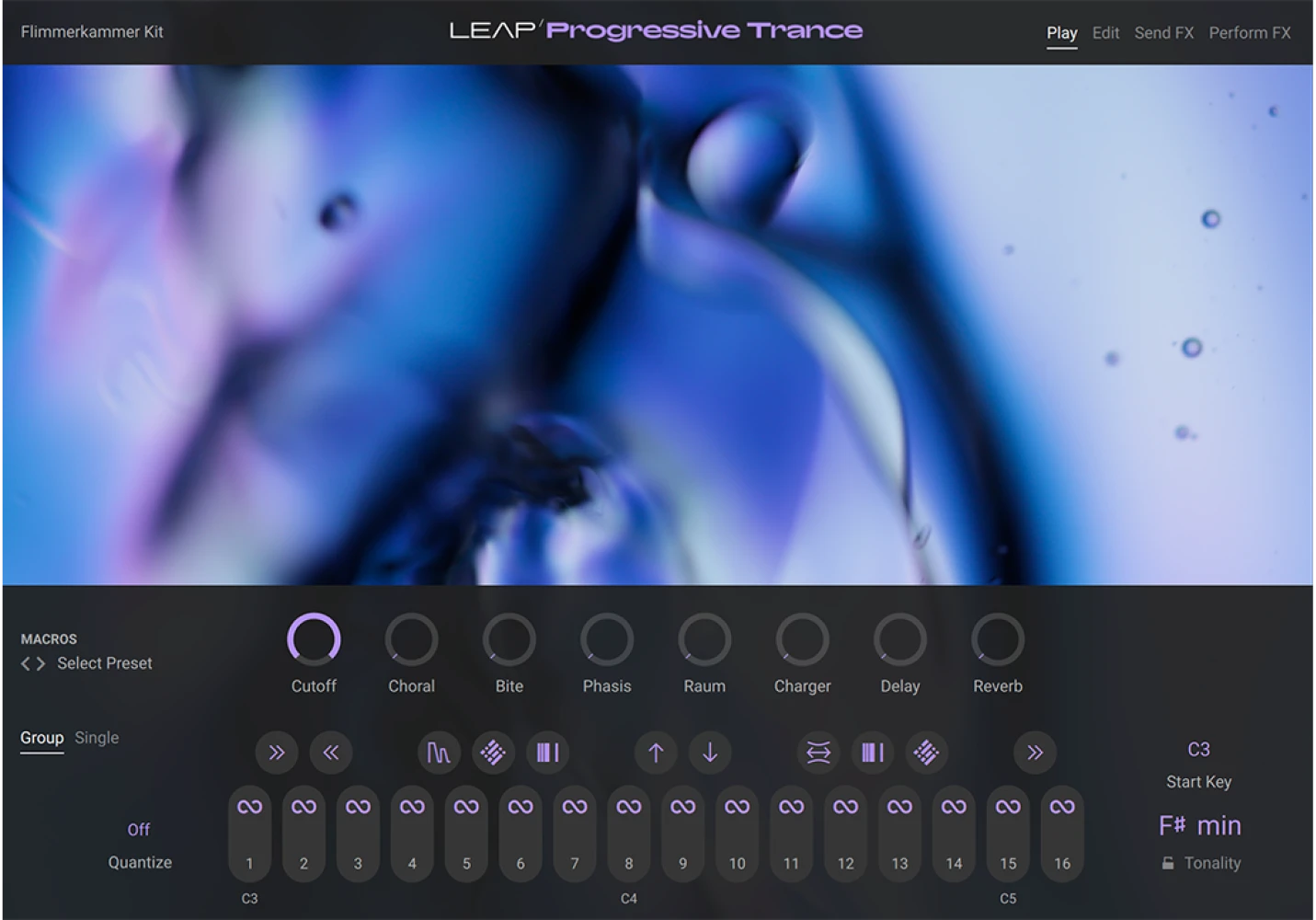Click the Flimmerkammer Kit label
Image resolution: width=1316 pixels, height=920 pixels.
pyautogui.click(x=90, y=31)
